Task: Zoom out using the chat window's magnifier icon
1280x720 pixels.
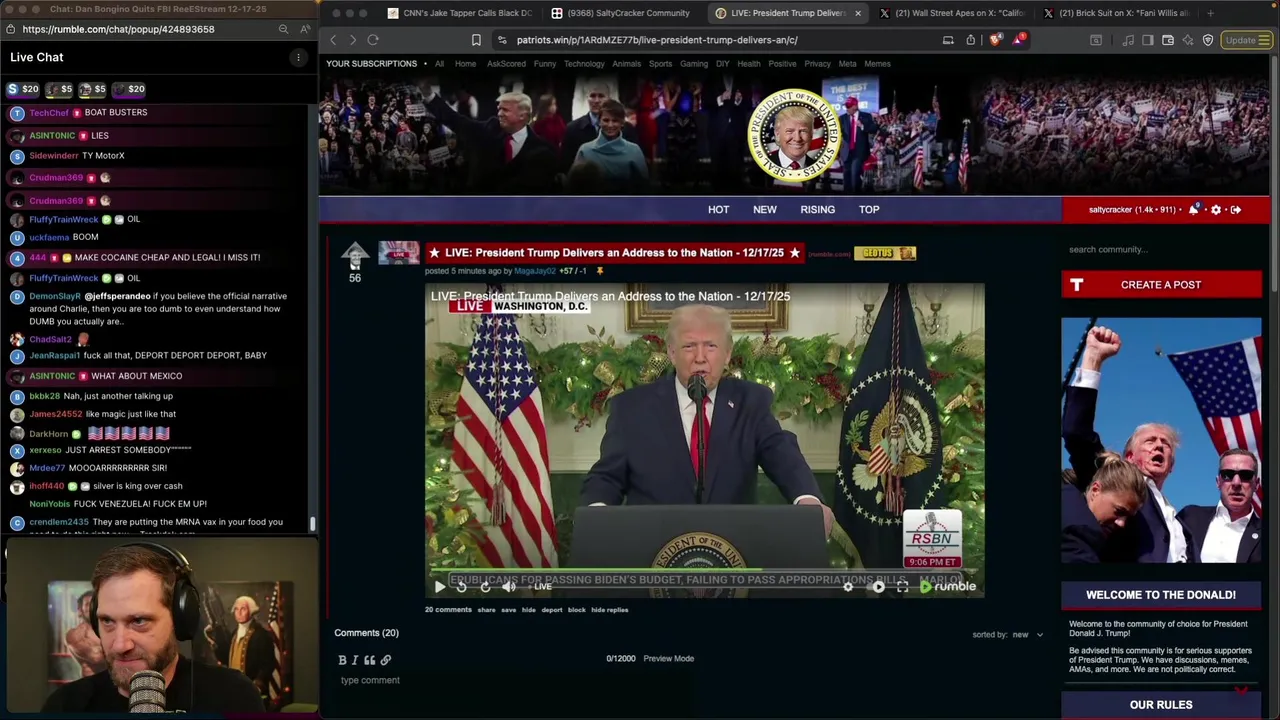Action: (x=284, y=29)
